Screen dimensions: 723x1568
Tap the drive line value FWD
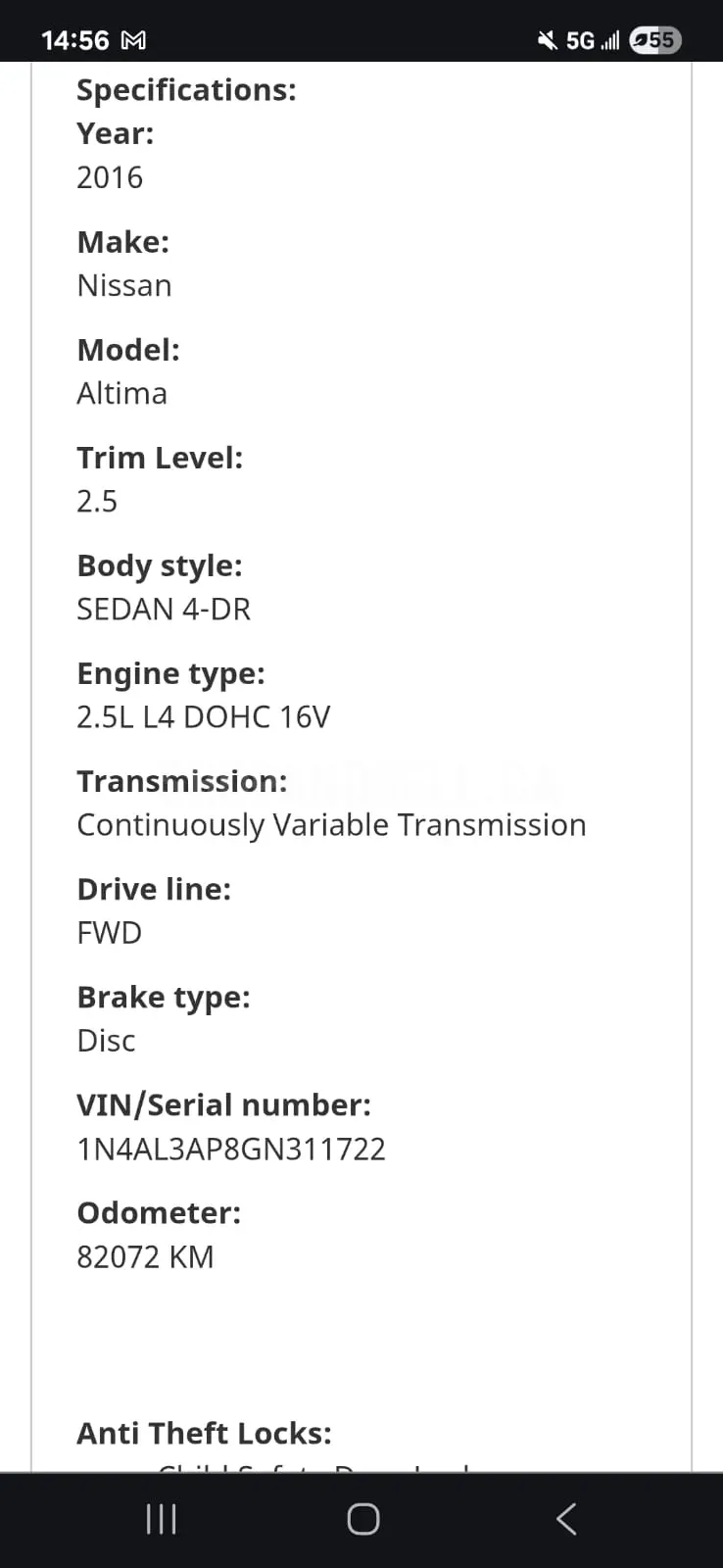pyautogui.click(x=109, y=932)
